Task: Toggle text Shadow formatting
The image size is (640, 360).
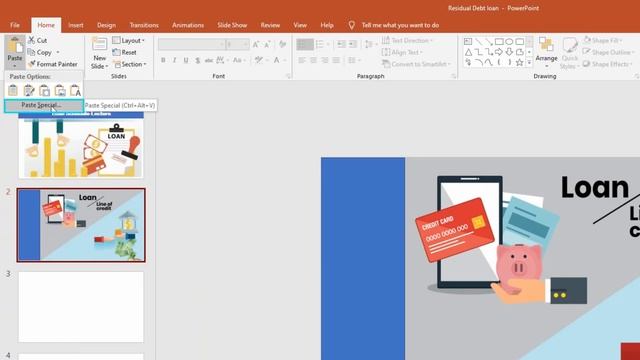Action: (198, 60)
